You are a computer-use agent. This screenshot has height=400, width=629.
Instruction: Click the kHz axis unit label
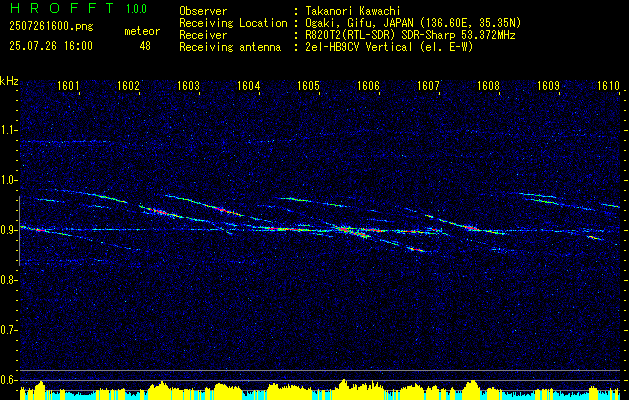(9, 81)
